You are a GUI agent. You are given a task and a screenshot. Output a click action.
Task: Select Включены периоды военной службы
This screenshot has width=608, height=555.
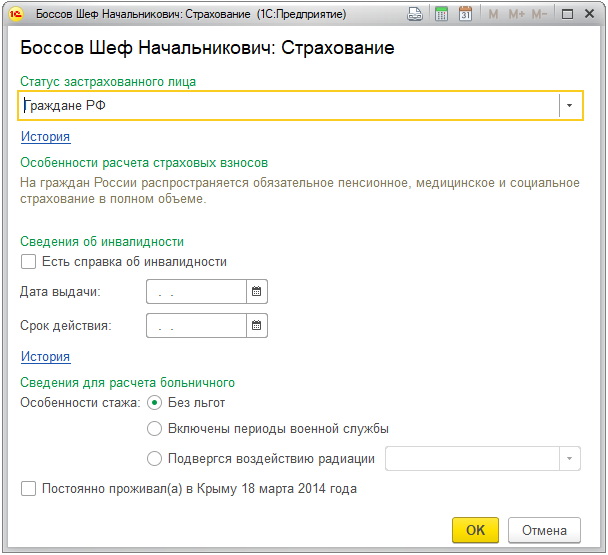(x=154, y=429)
